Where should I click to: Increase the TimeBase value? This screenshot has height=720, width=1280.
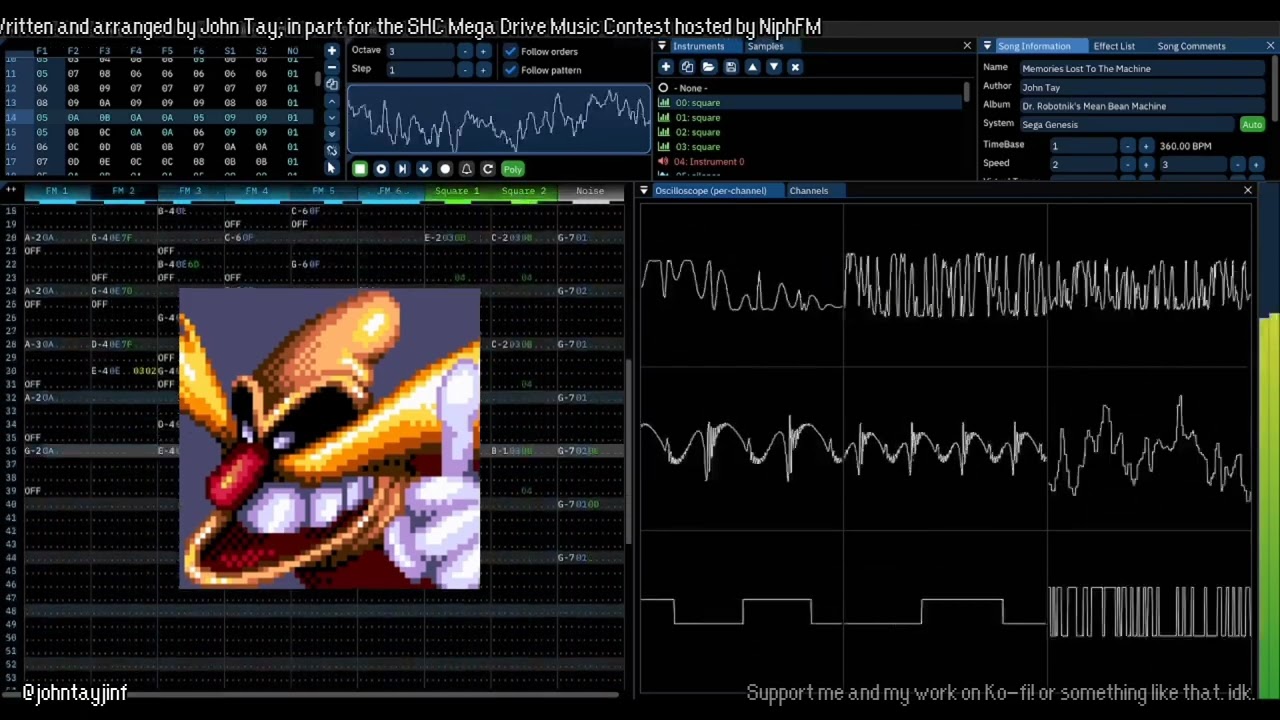click(1146, 146)
